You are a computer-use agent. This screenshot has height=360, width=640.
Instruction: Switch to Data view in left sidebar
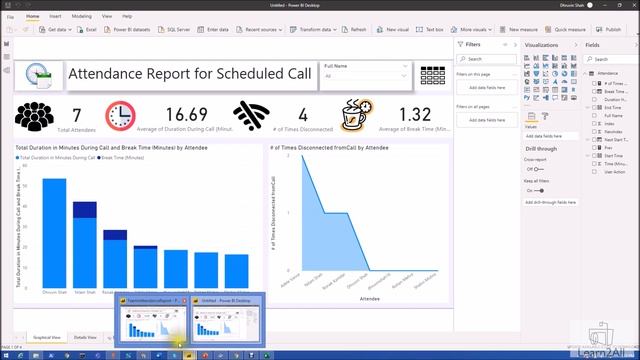[x=7, y=57]
